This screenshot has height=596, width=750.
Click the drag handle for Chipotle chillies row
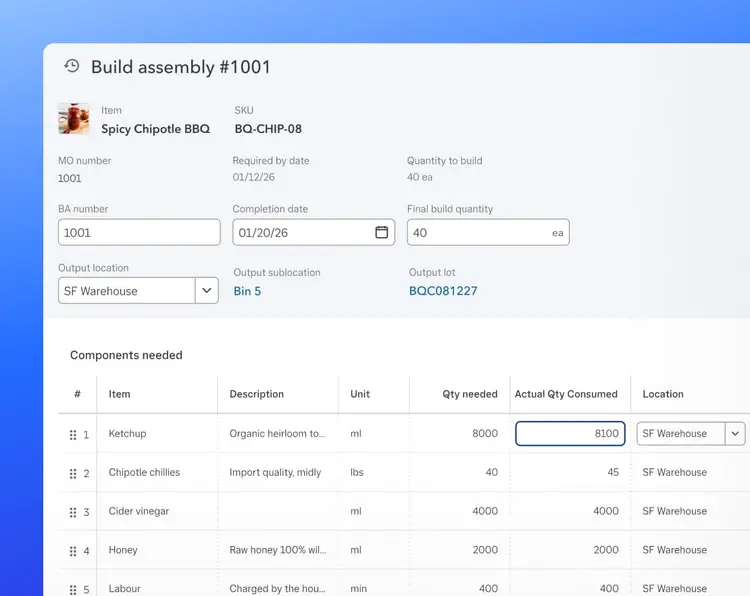73,474
